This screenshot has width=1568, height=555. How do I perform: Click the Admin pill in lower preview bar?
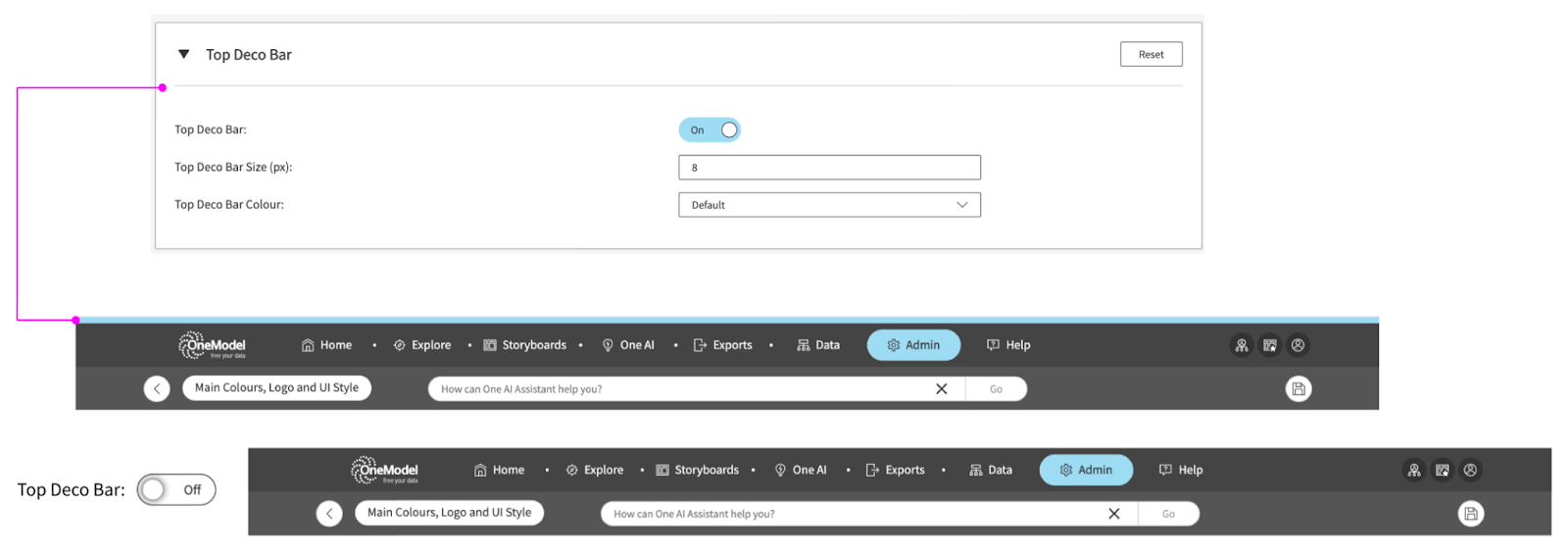click(x=1086, y=471)
